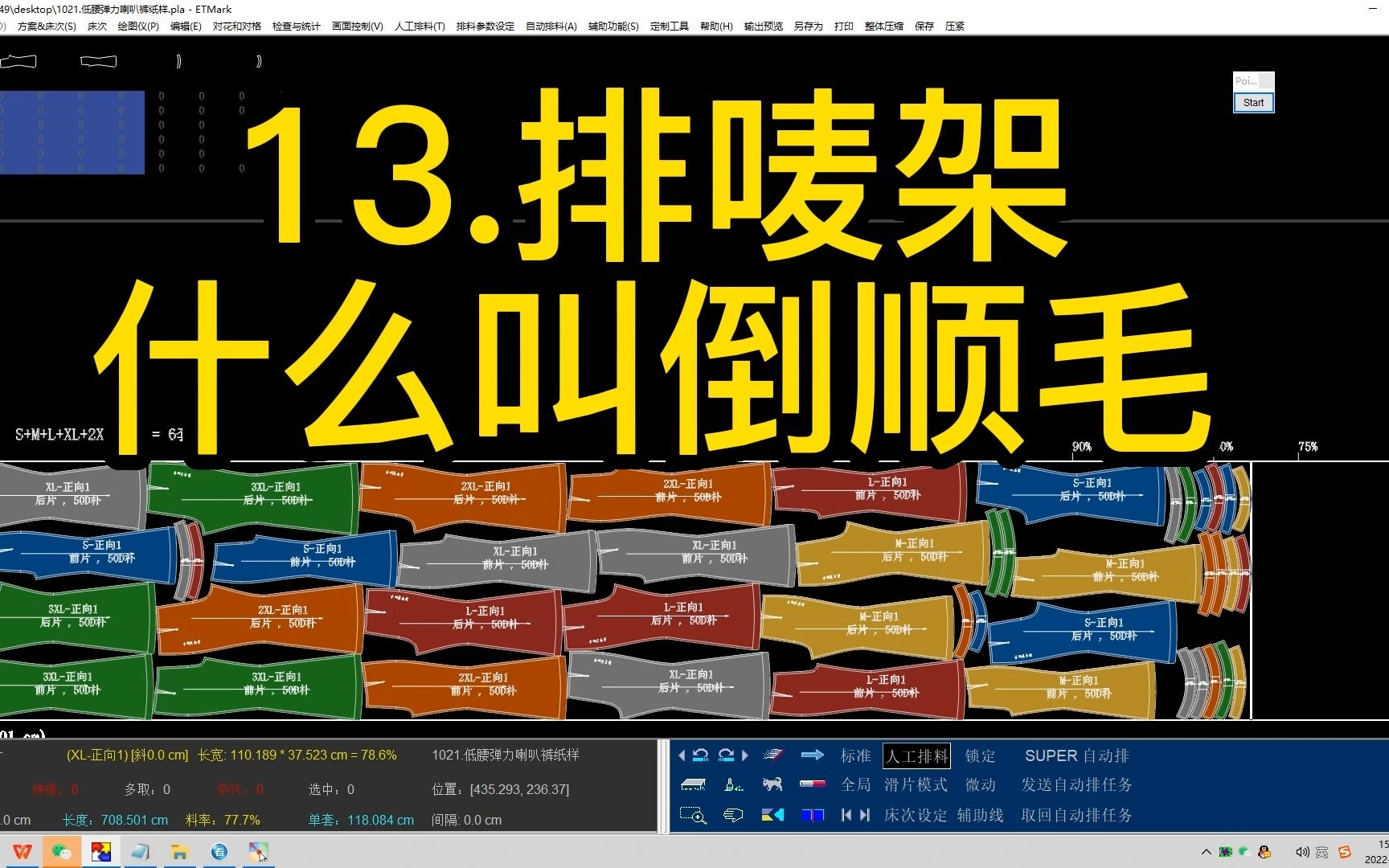The image size is (1389, 868).
Task: Activate the zoom window magnifier icon
Action: click(x=693, y=815)
